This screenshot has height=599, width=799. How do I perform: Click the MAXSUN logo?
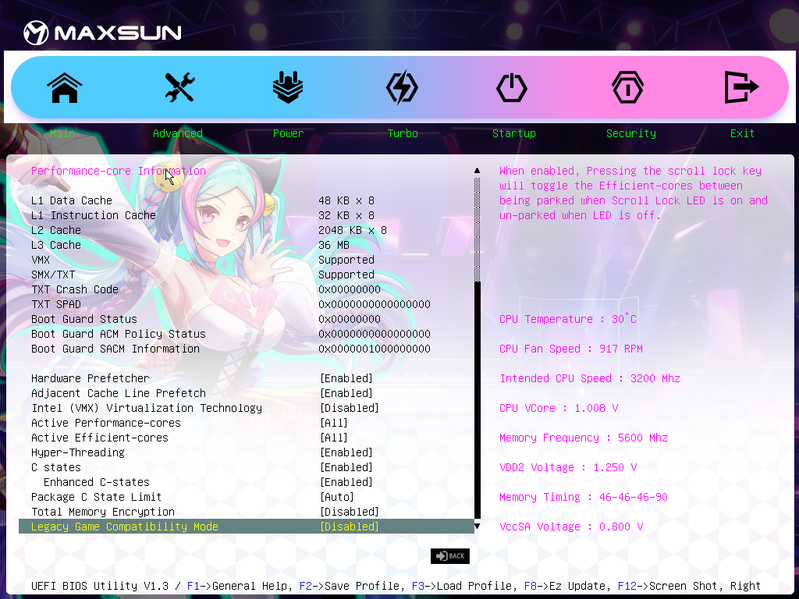click(x=102, y=33)
